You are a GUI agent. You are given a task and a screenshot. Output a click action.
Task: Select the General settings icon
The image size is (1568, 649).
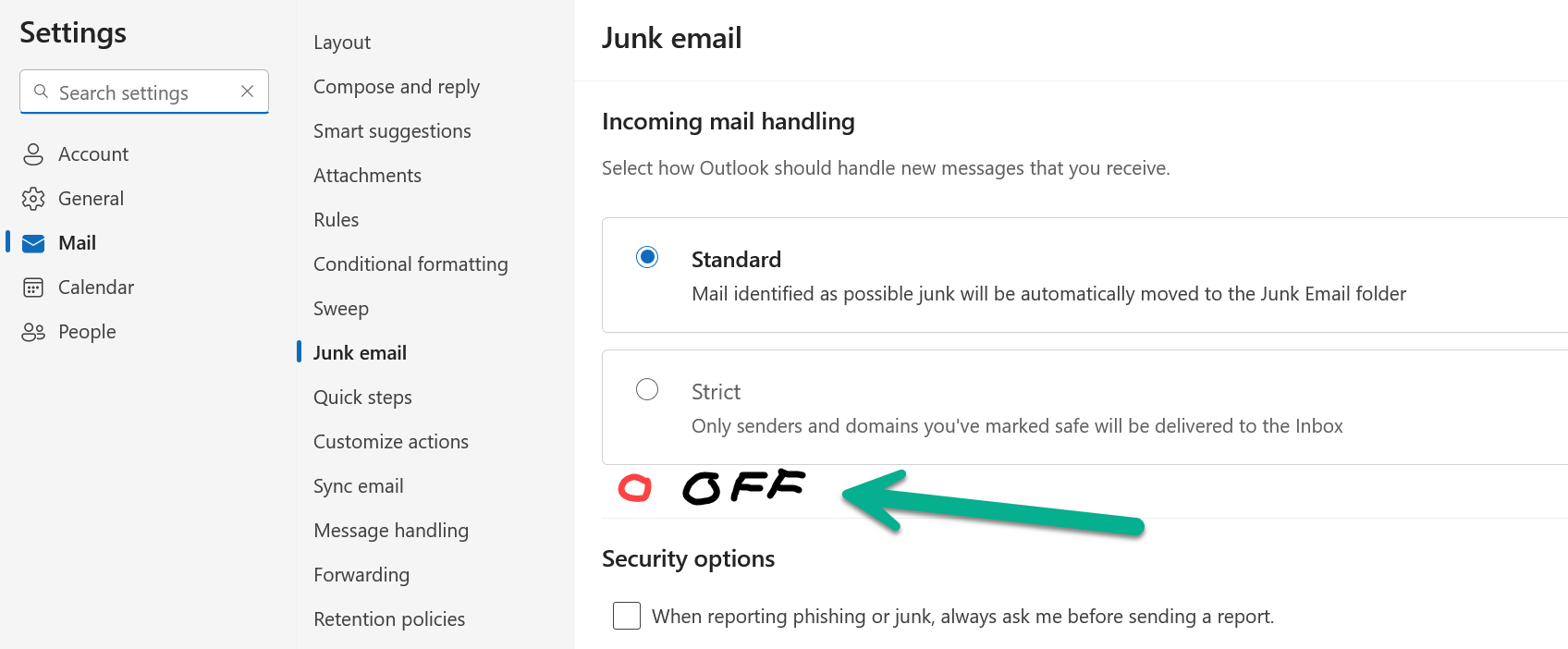coord(90,198)
